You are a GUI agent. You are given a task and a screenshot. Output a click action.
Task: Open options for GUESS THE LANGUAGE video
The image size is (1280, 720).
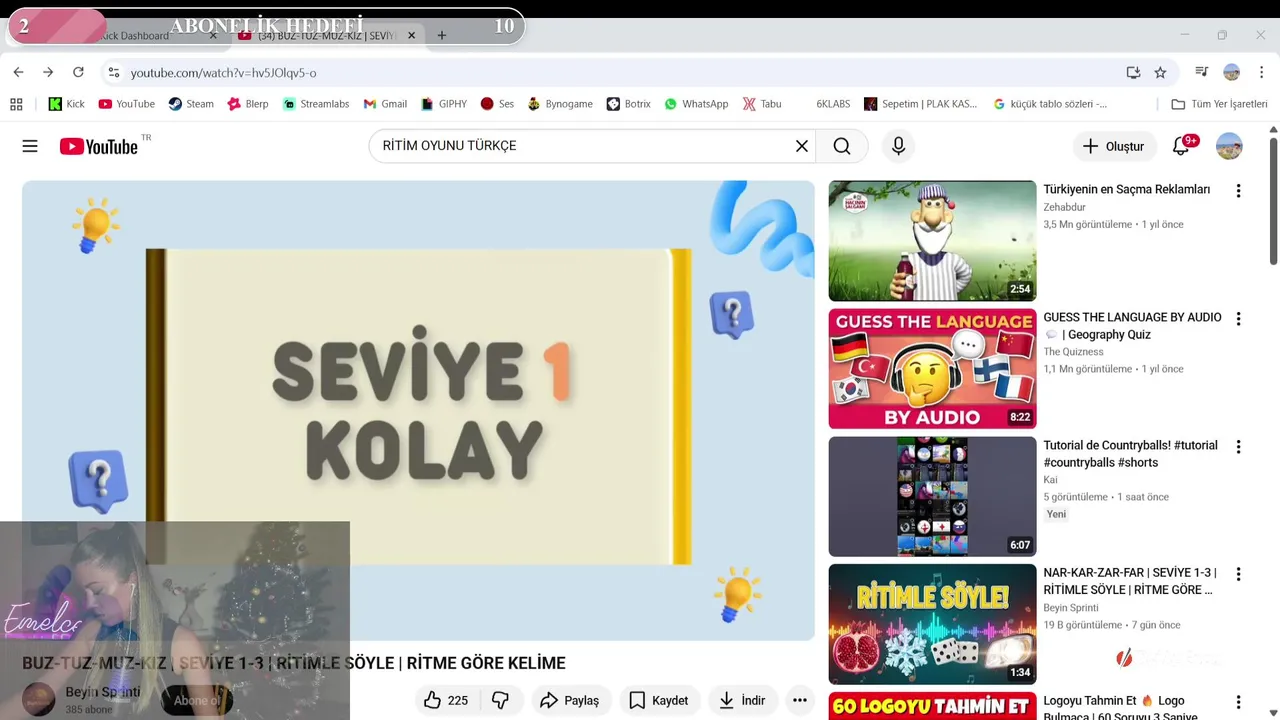pyautogui.click(x=1238, y=319)
